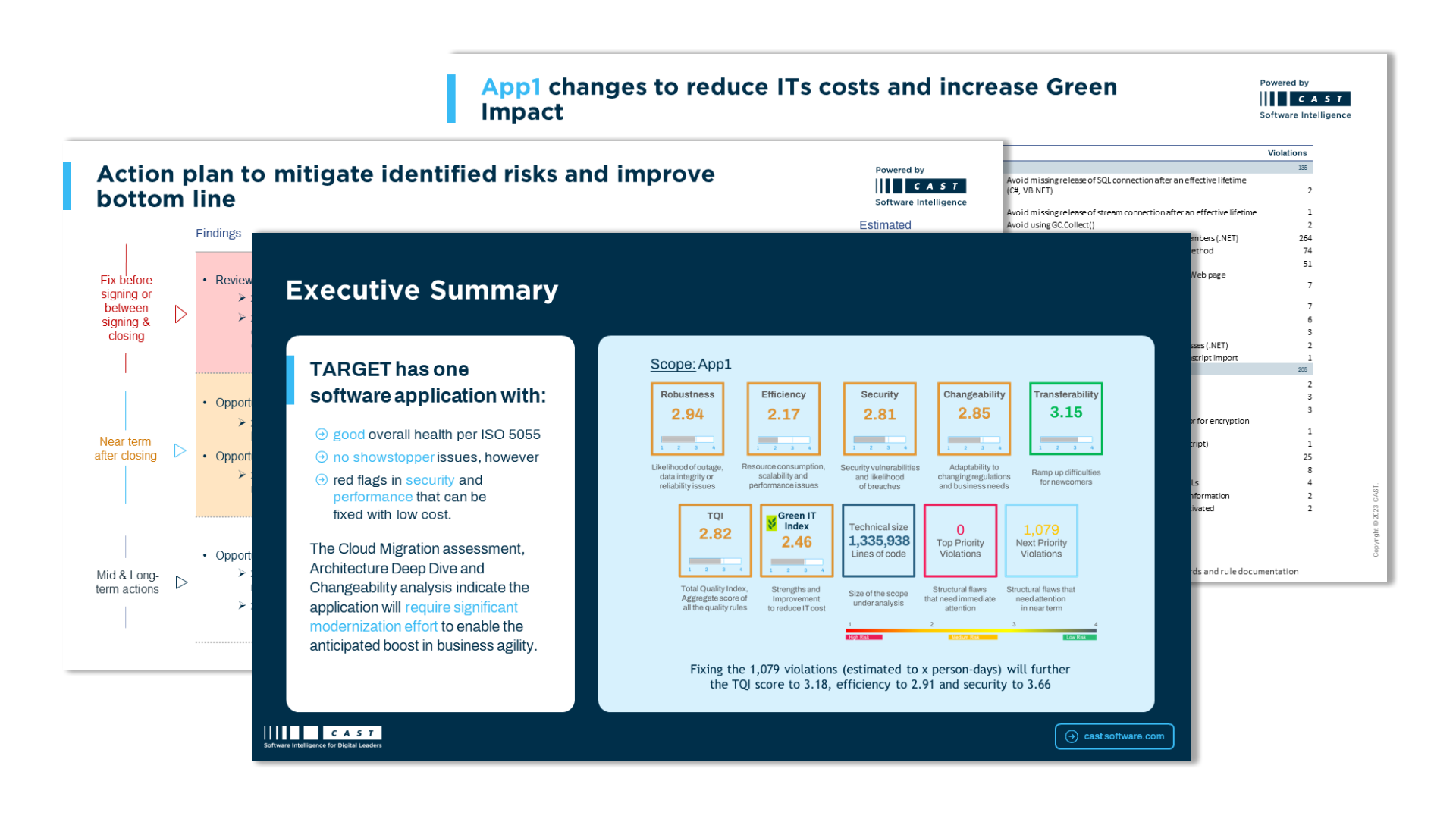Select the Changeability 2.85 score card

pos(974,419)
